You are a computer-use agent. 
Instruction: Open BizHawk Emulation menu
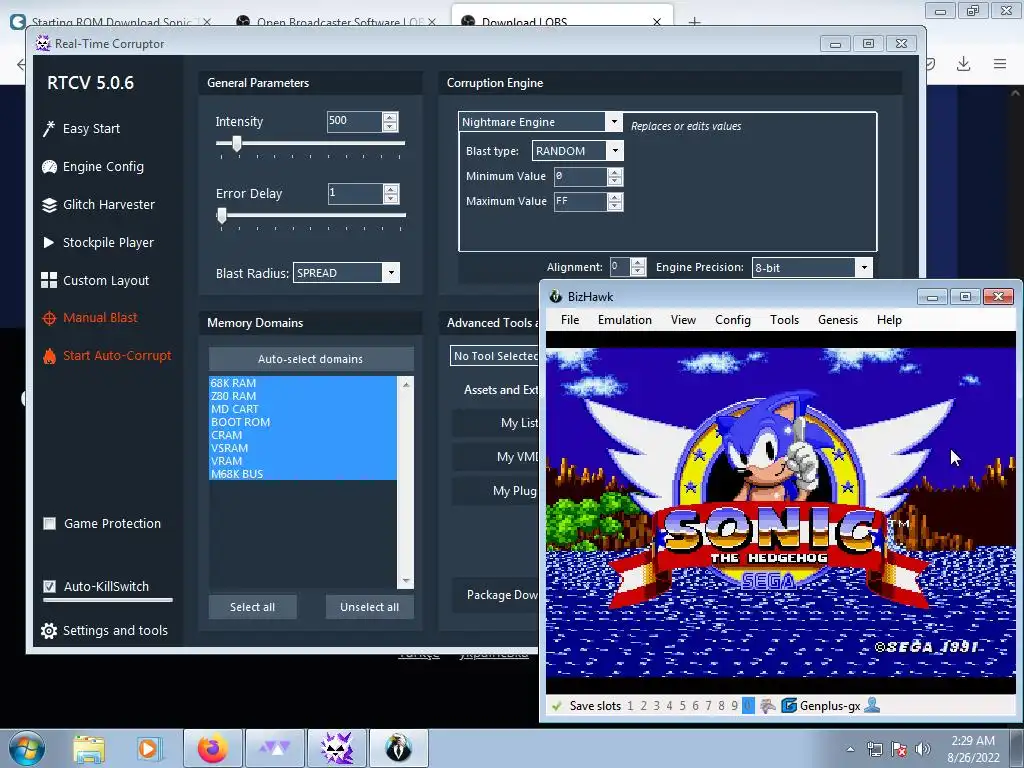point(624,320)
